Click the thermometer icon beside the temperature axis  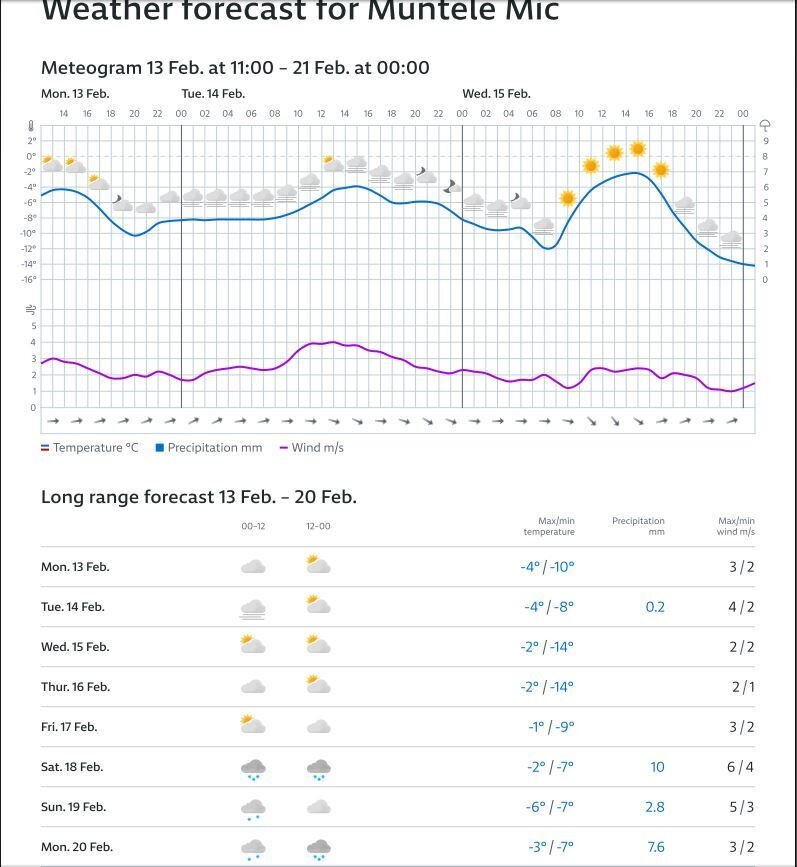(x=31, y=127)
